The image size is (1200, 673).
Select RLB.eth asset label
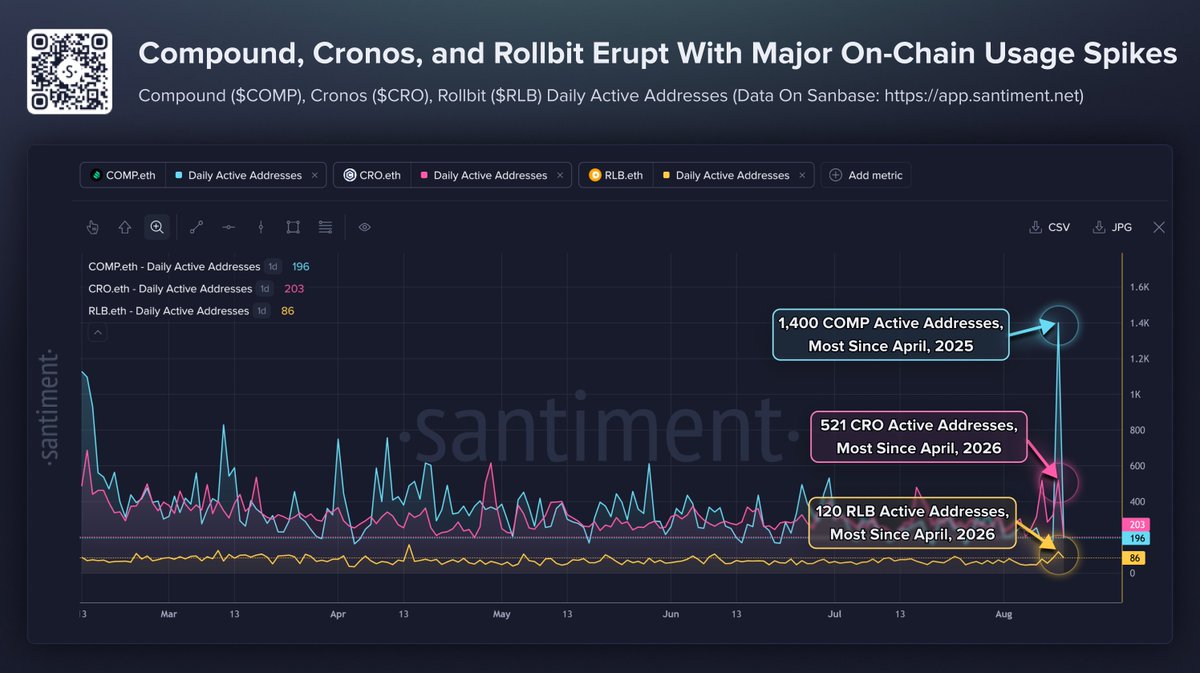click(626, 175)
